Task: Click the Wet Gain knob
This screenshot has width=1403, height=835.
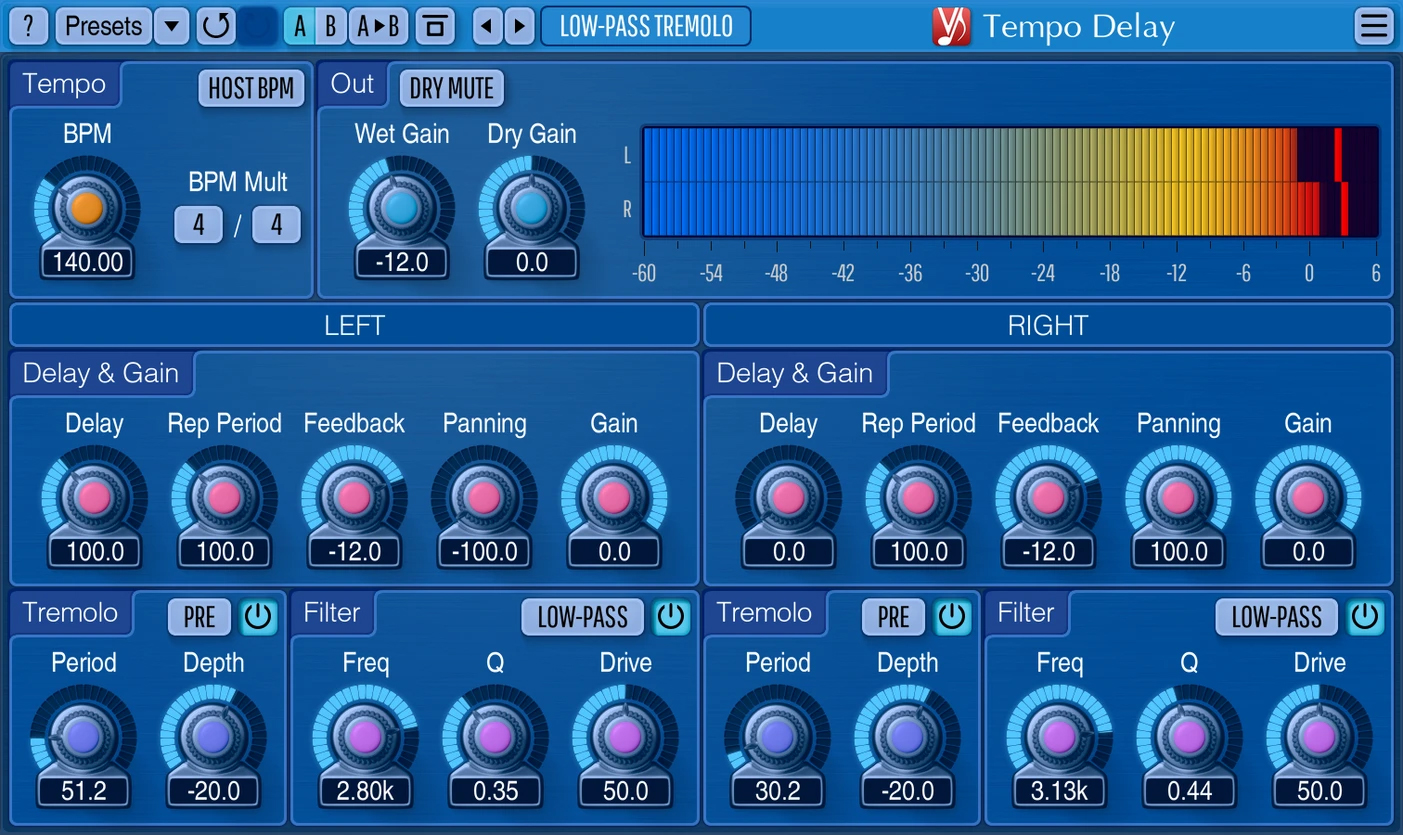Action: pyautogui.click(x=401, y=208)
